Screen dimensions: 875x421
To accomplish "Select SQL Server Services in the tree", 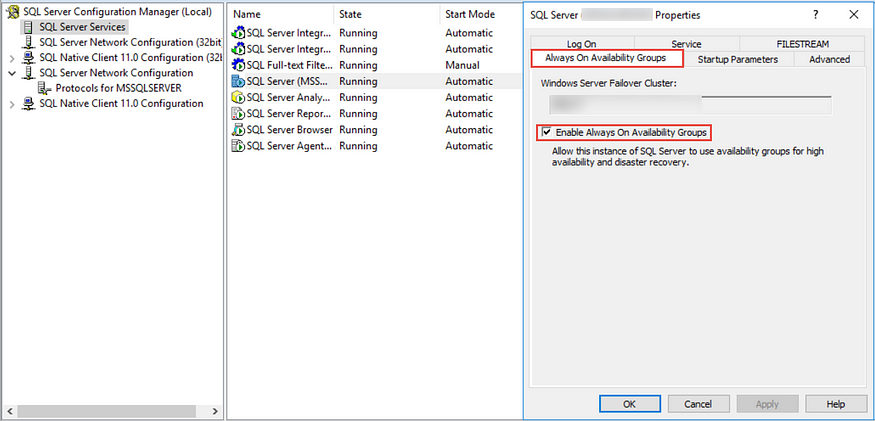I will click(83, 27).
